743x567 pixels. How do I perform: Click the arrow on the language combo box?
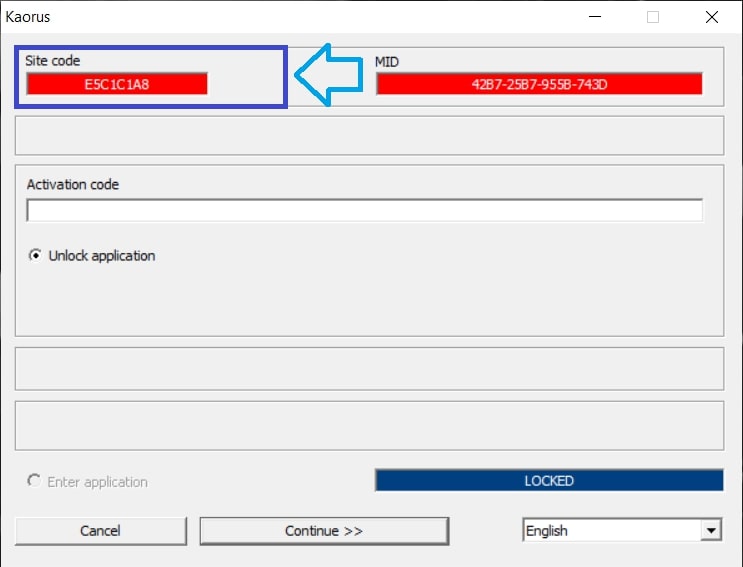coord(711,531)
